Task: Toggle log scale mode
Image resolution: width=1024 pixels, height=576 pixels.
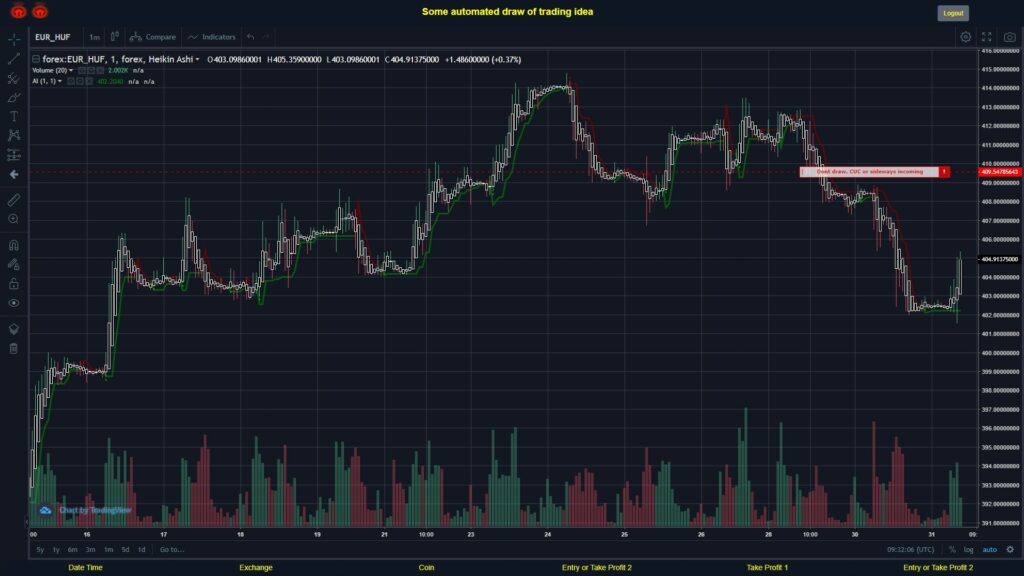Action: click(x=968, y=550)
